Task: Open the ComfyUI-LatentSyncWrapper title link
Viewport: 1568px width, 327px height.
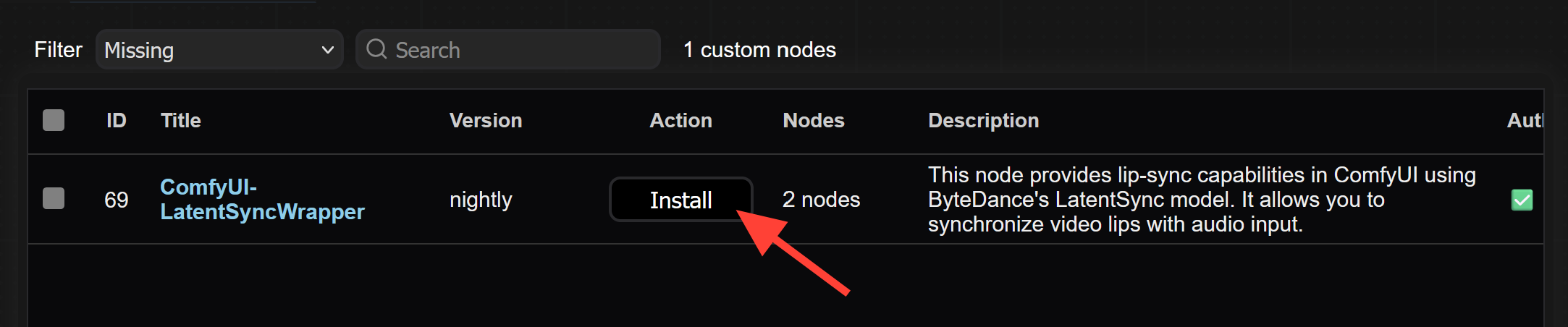Action: tap(262, 199)
